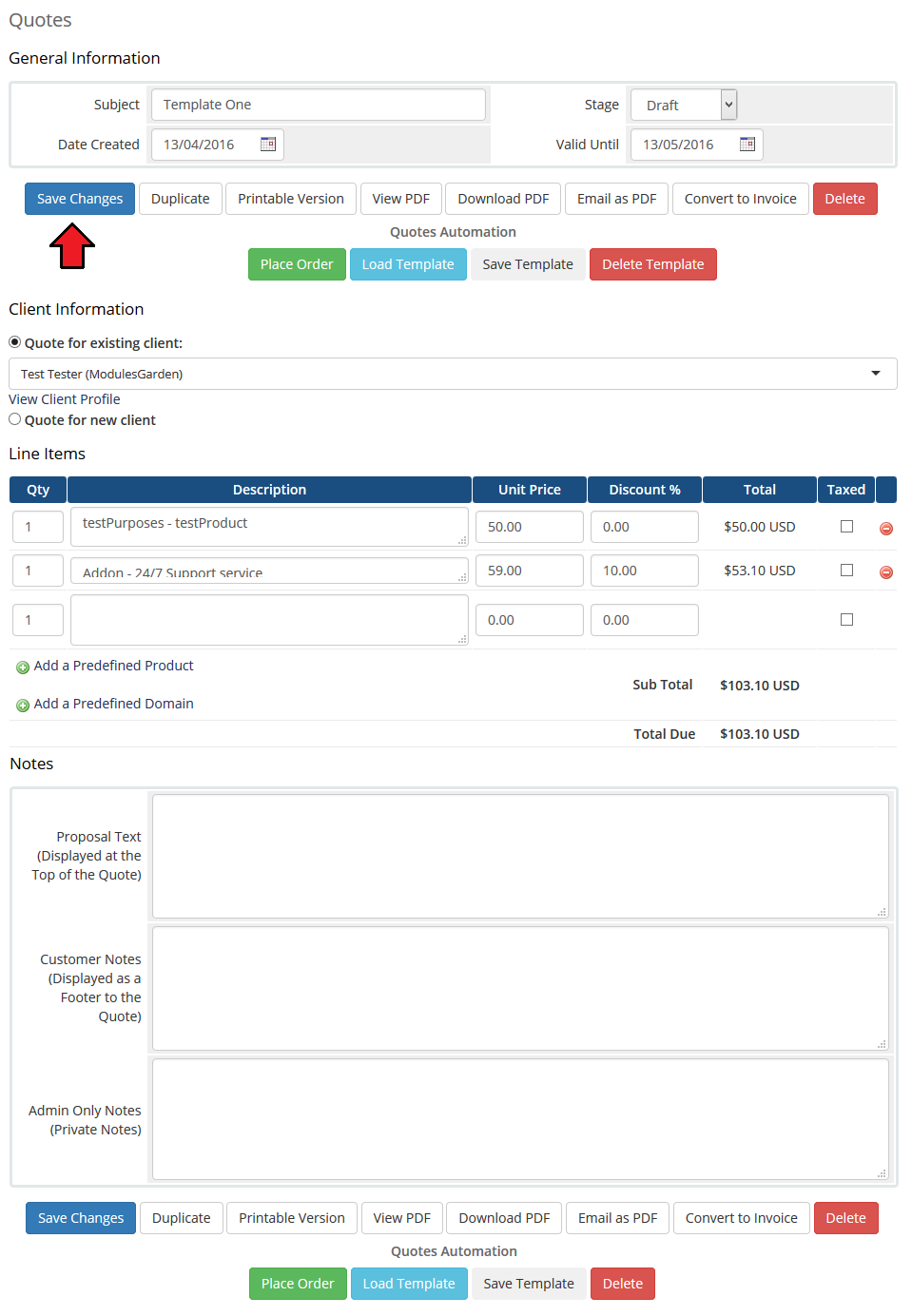Click the top View PDF button
The height and width of the screenshot is (1316, 912).
tap(401, 199)
